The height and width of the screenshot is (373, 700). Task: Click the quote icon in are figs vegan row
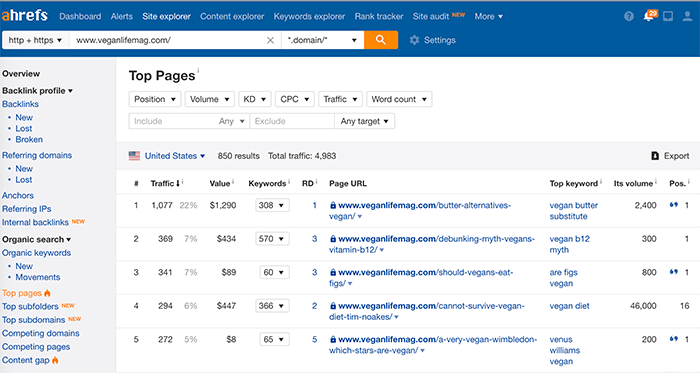[x=674, y=272]
